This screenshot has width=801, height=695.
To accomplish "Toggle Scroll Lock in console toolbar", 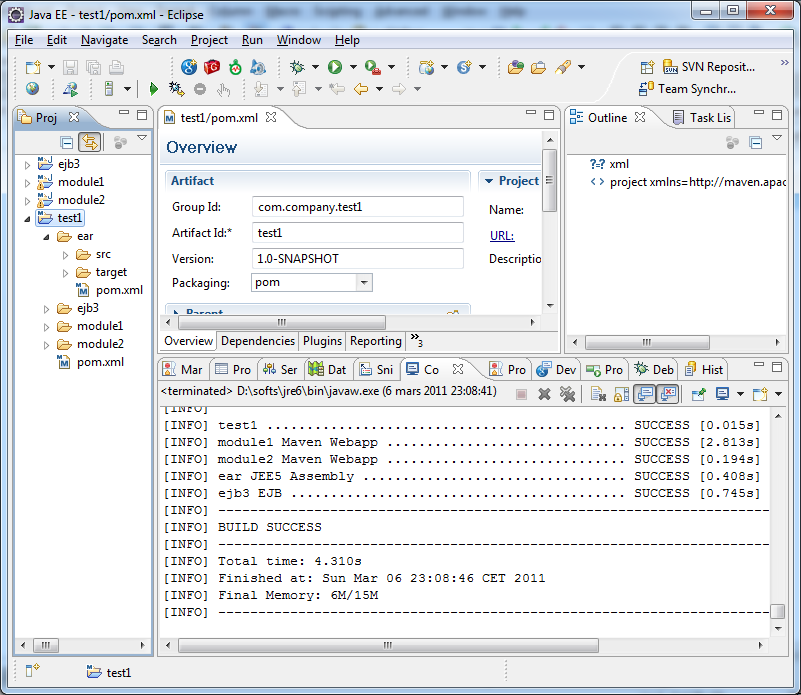I will (x=621, y=394).
